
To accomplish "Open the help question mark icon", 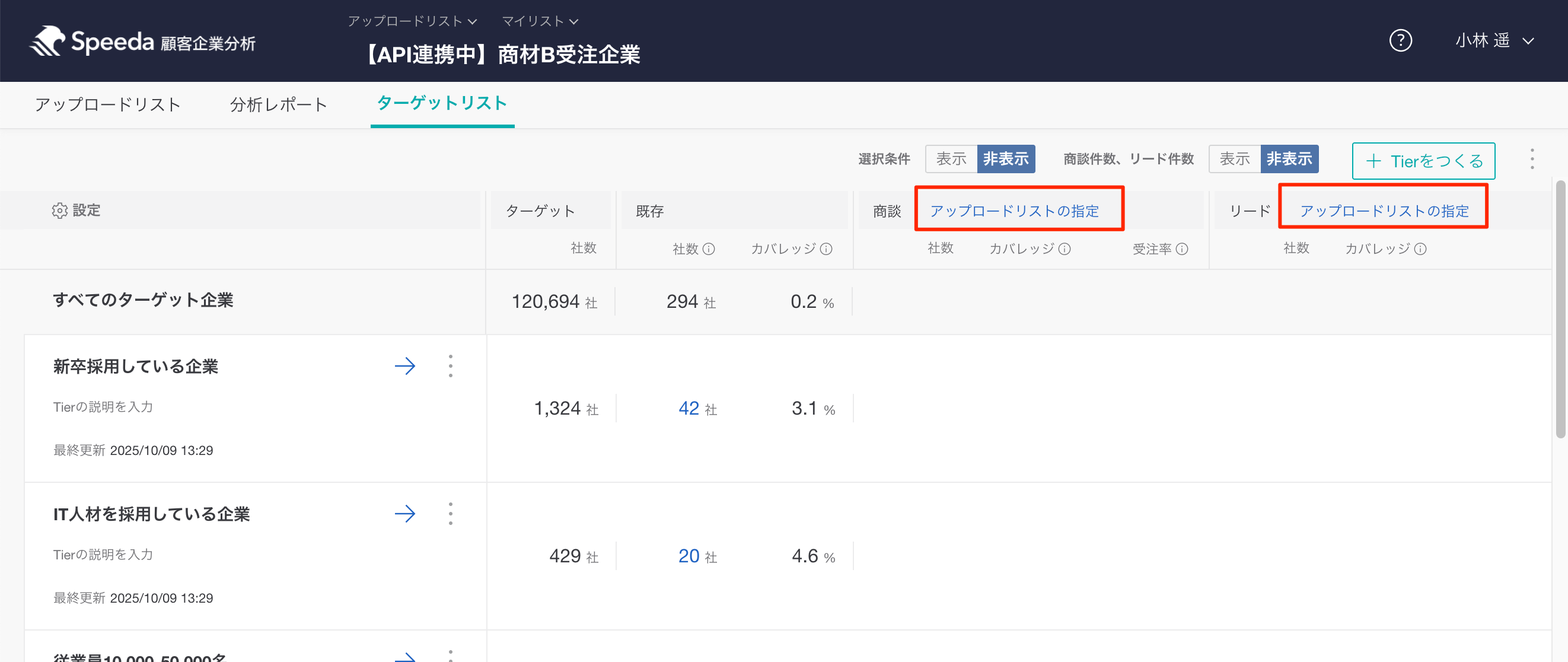I will coord(1400,41).
